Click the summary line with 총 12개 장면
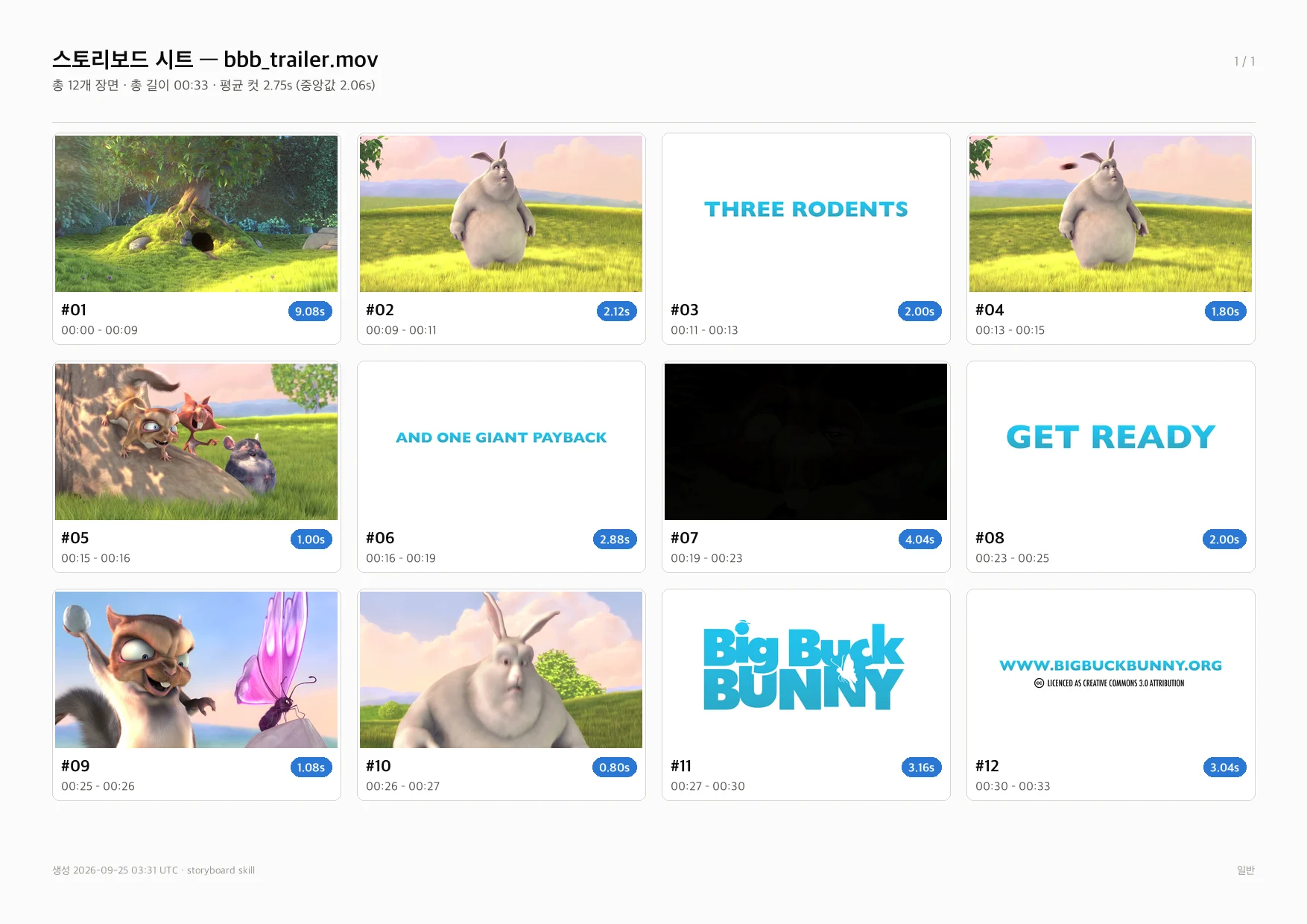1307x924 pixels. [x=214, y=86]
